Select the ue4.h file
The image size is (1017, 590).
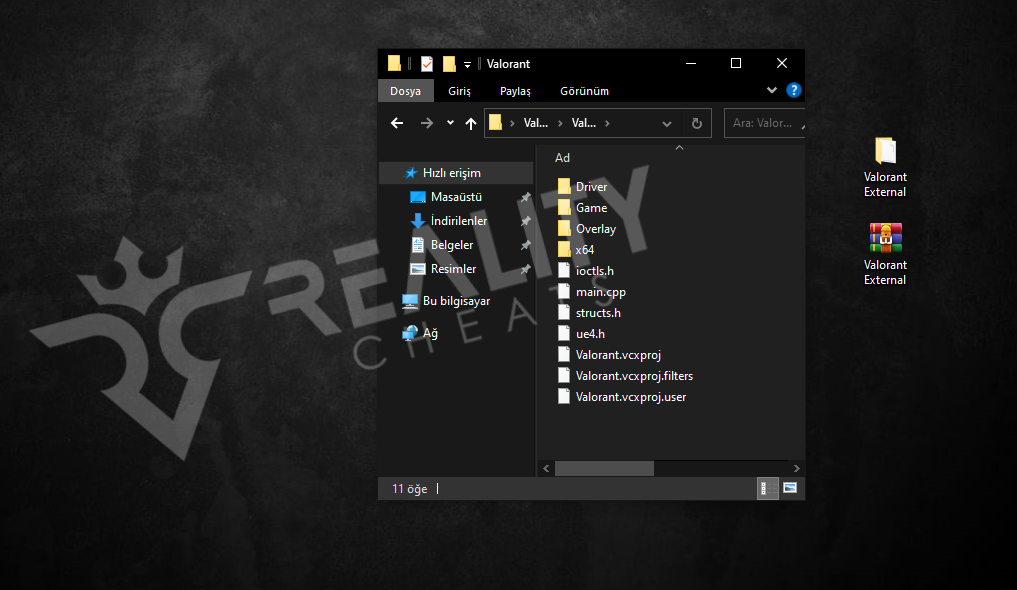(x=580, y=334)
